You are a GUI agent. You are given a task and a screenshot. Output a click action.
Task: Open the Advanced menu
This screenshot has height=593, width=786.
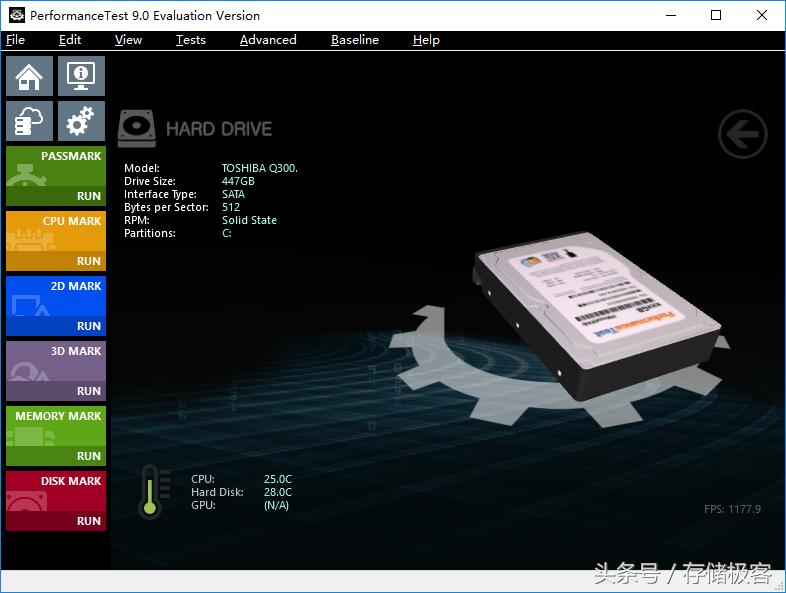point(268,40)
